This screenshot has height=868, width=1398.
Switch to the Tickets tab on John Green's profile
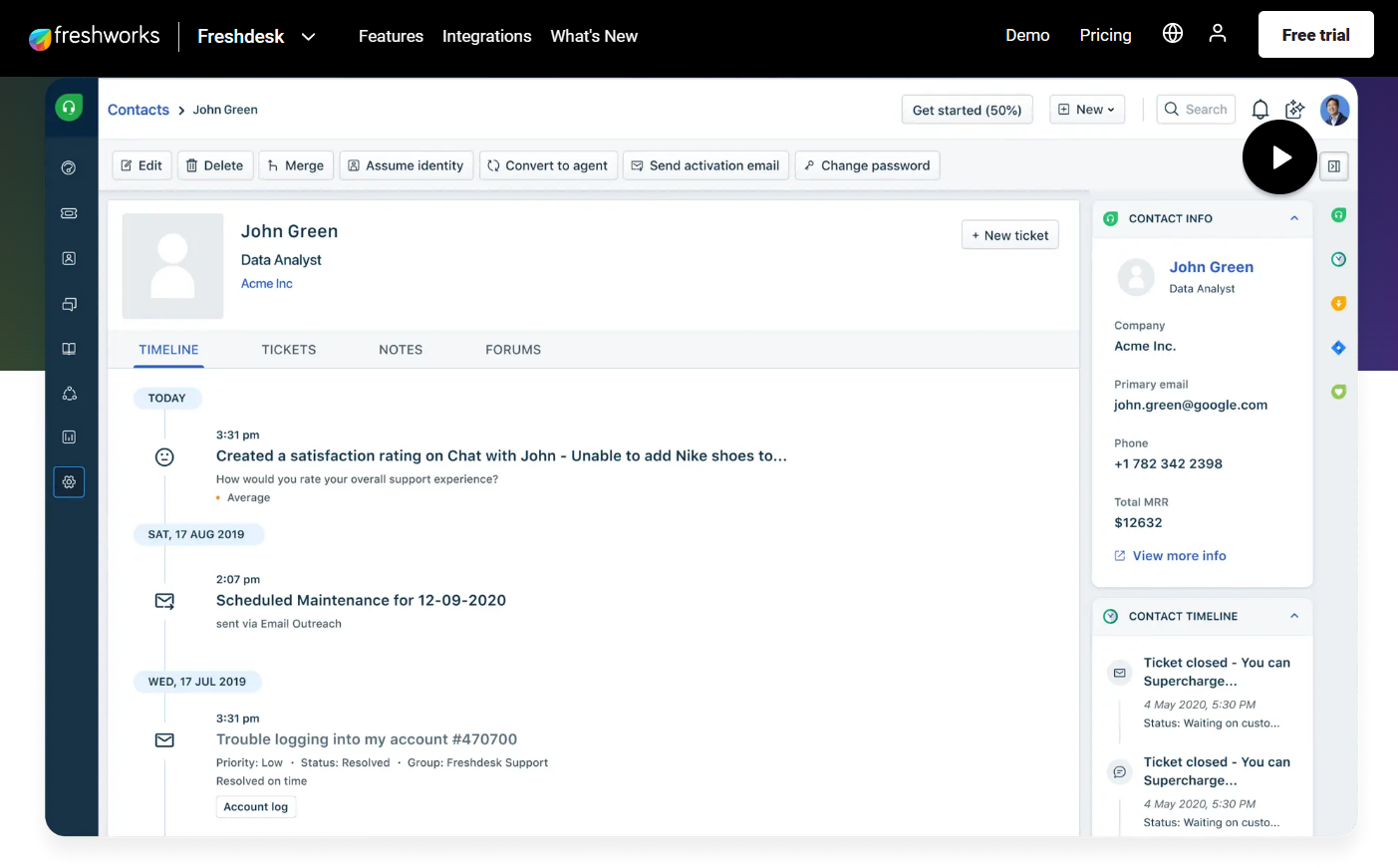click(288, 350)
